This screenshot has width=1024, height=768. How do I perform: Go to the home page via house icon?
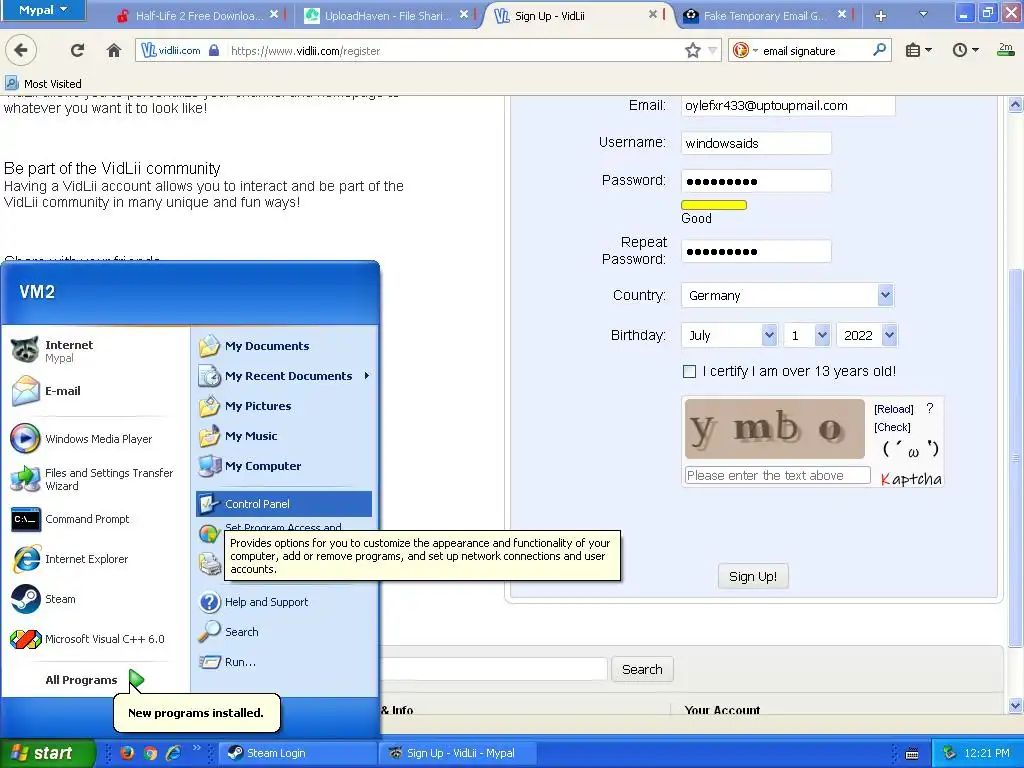click(x=114, y=50)
